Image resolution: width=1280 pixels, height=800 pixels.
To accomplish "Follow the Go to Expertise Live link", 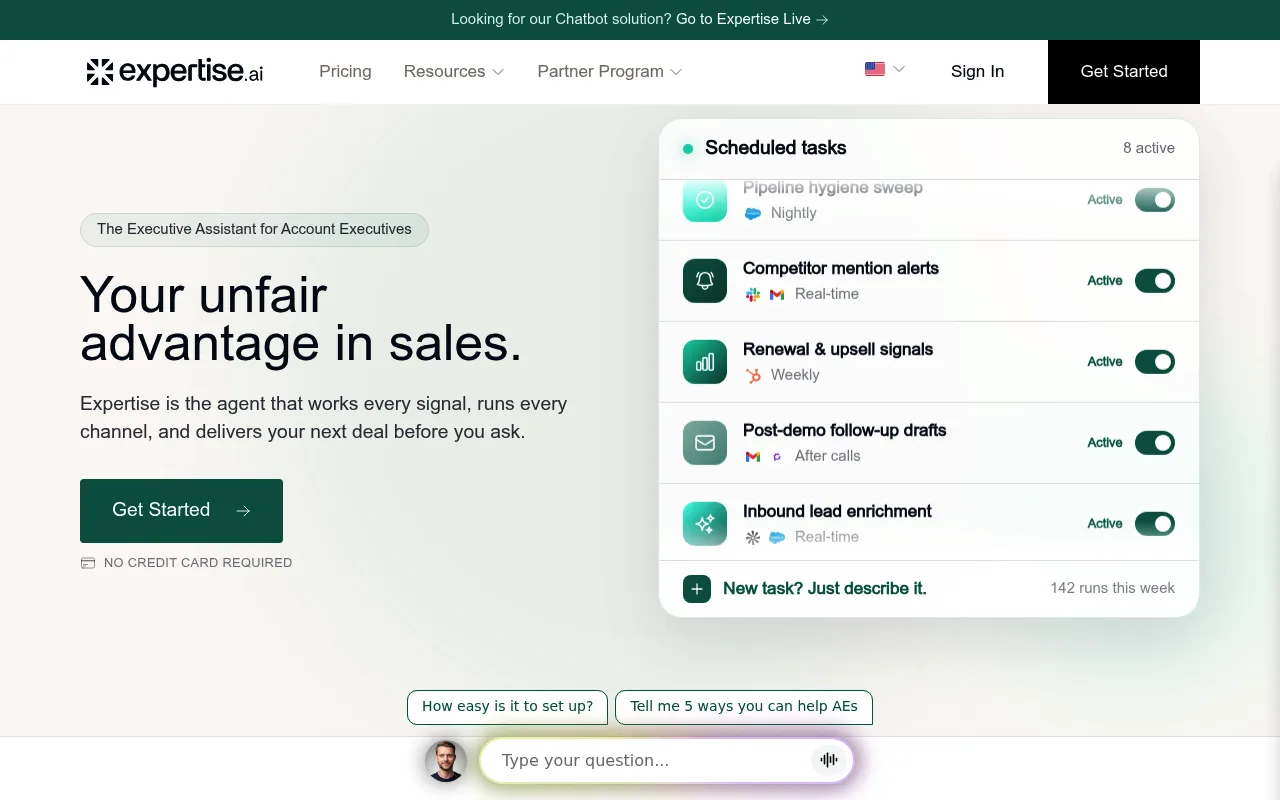I will pos(752,19).
